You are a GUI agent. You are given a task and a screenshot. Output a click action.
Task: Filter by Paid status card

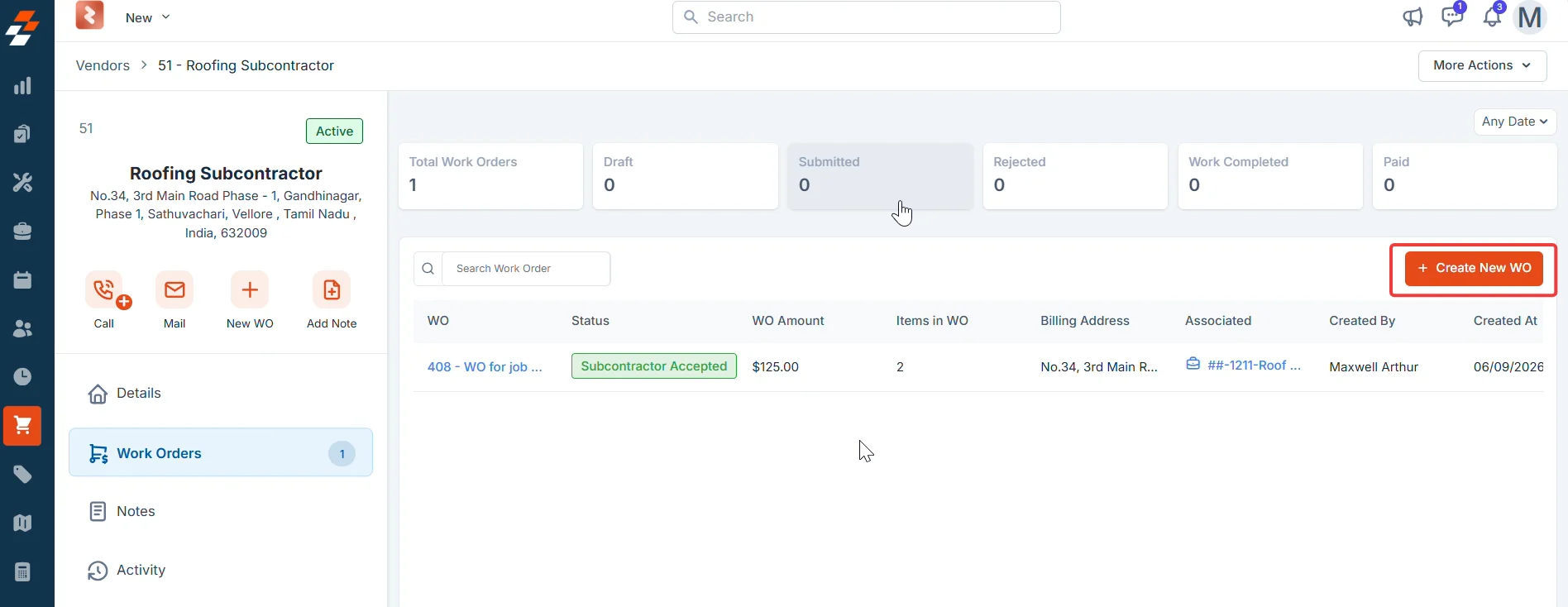pos(1465,176)
